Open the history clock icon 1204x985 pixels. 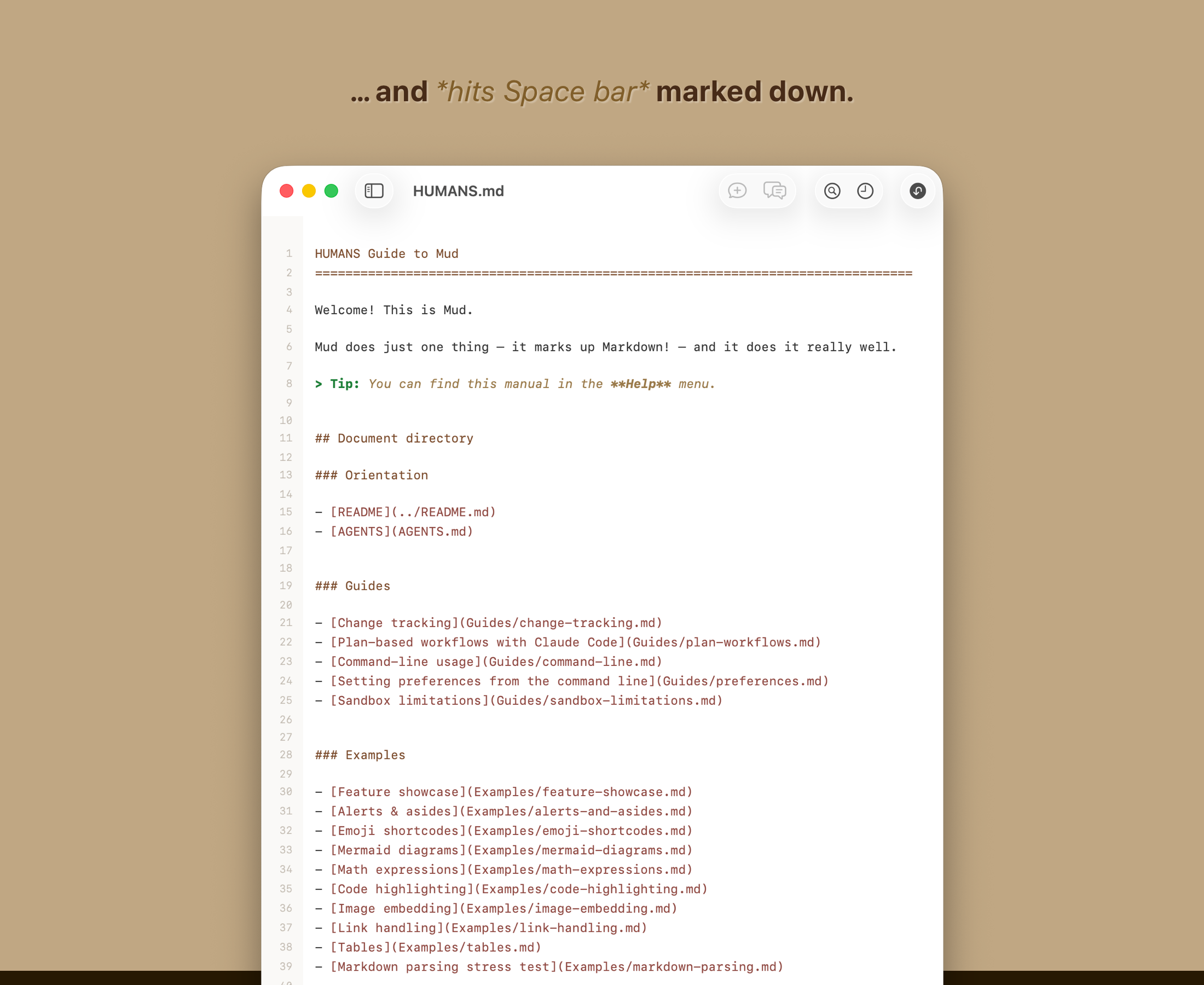click(x=865, y=190)
